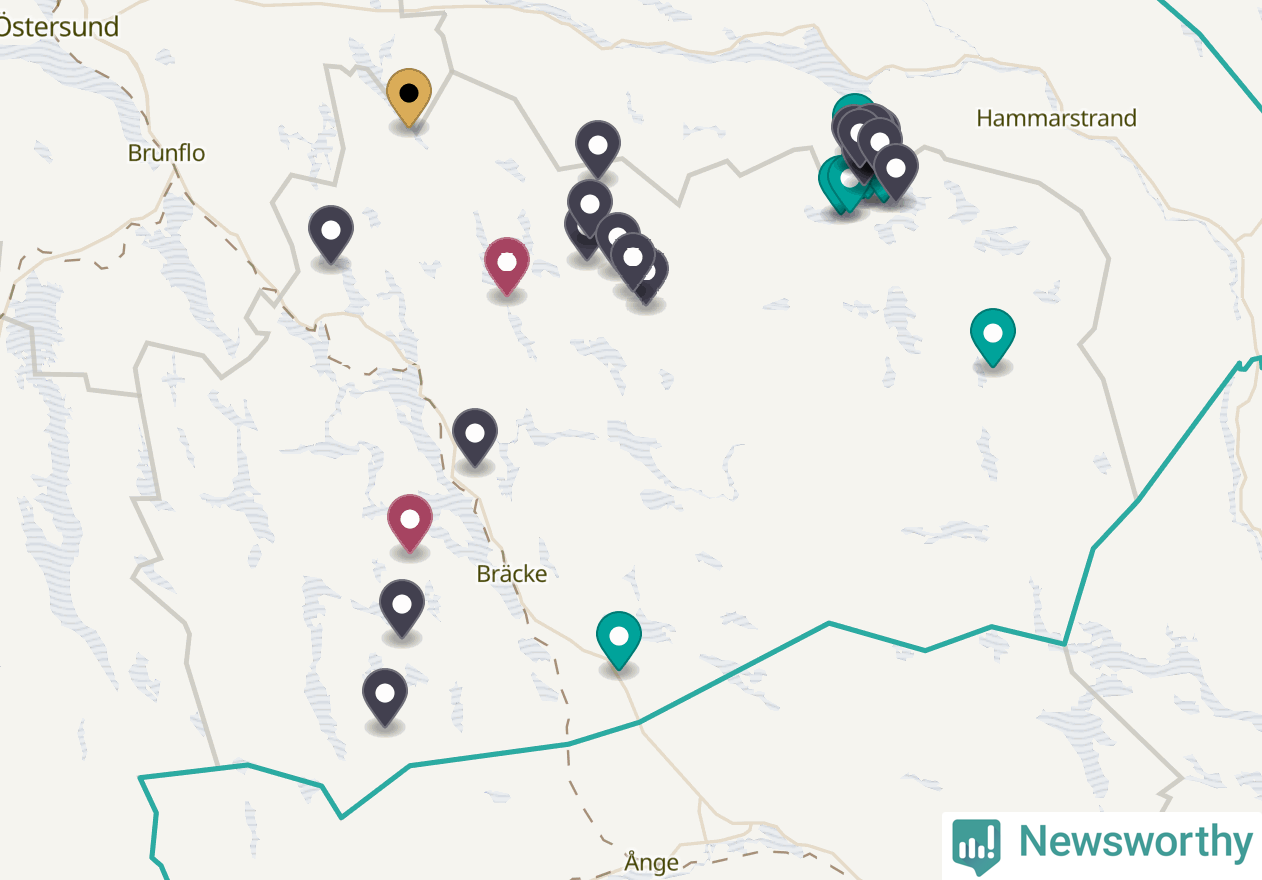Select the southernmost dark marker
Screen dimensions: 1262x880
385,697
